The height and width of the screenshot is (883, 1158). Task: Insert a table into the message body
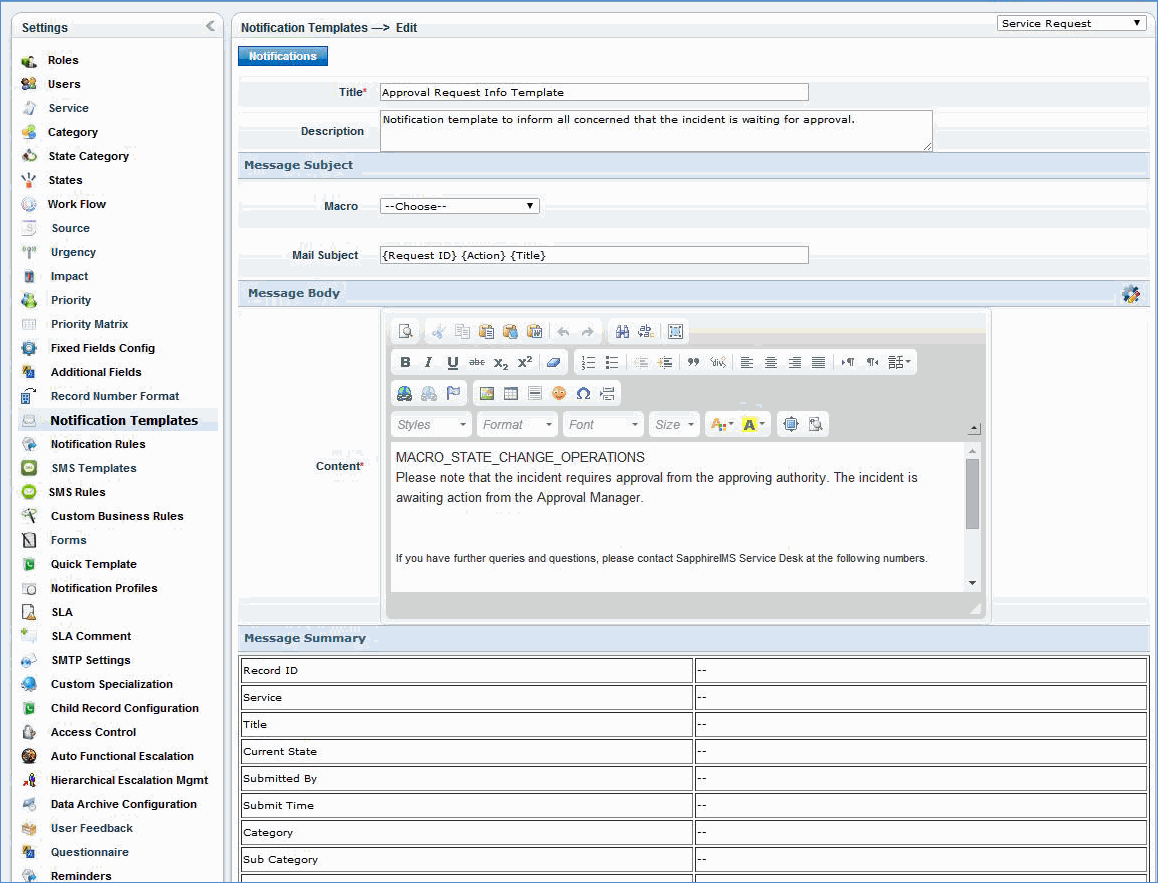tap(511, 393)
